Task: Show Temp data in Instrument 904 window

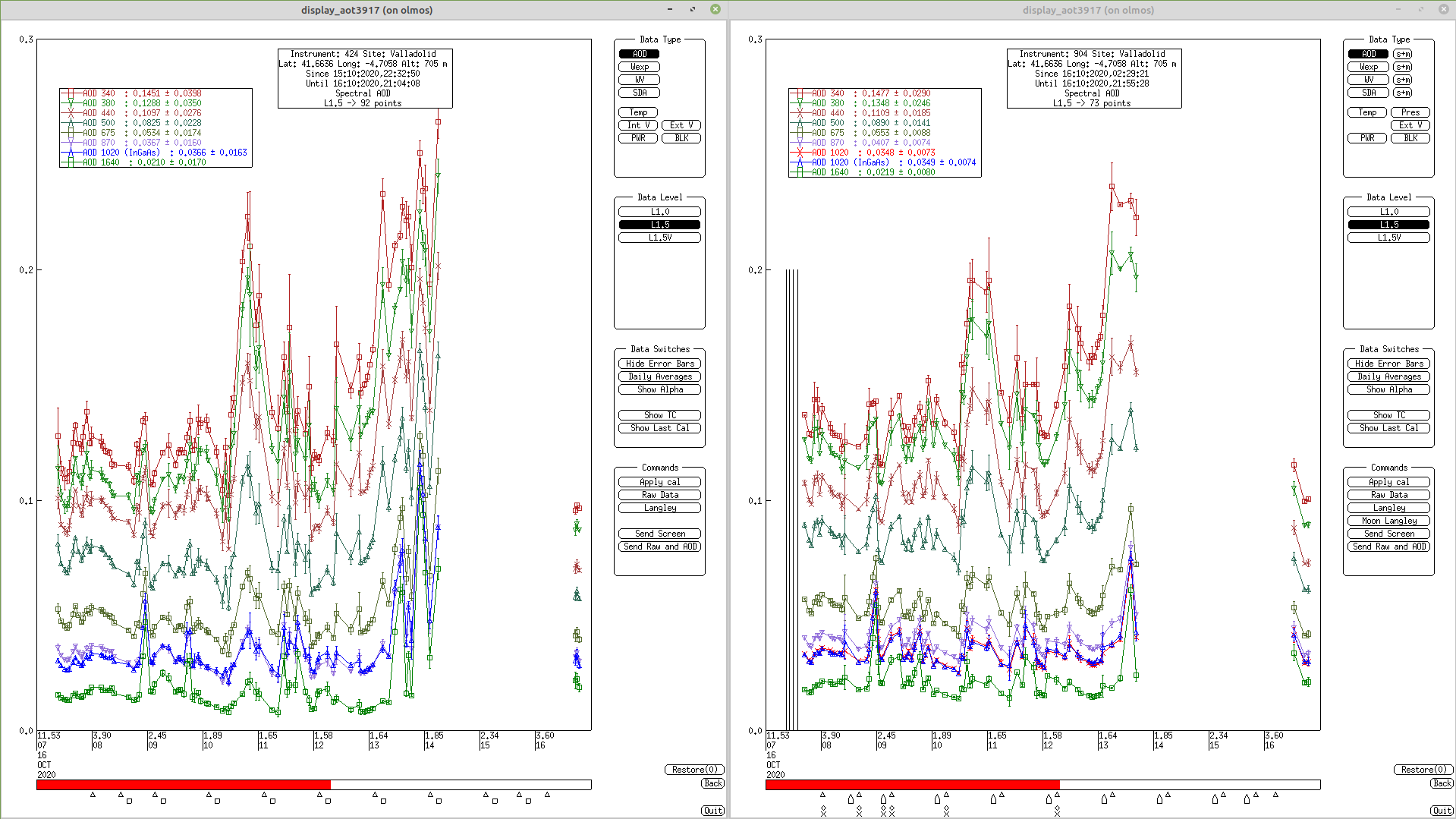Action: (1367, 112)
